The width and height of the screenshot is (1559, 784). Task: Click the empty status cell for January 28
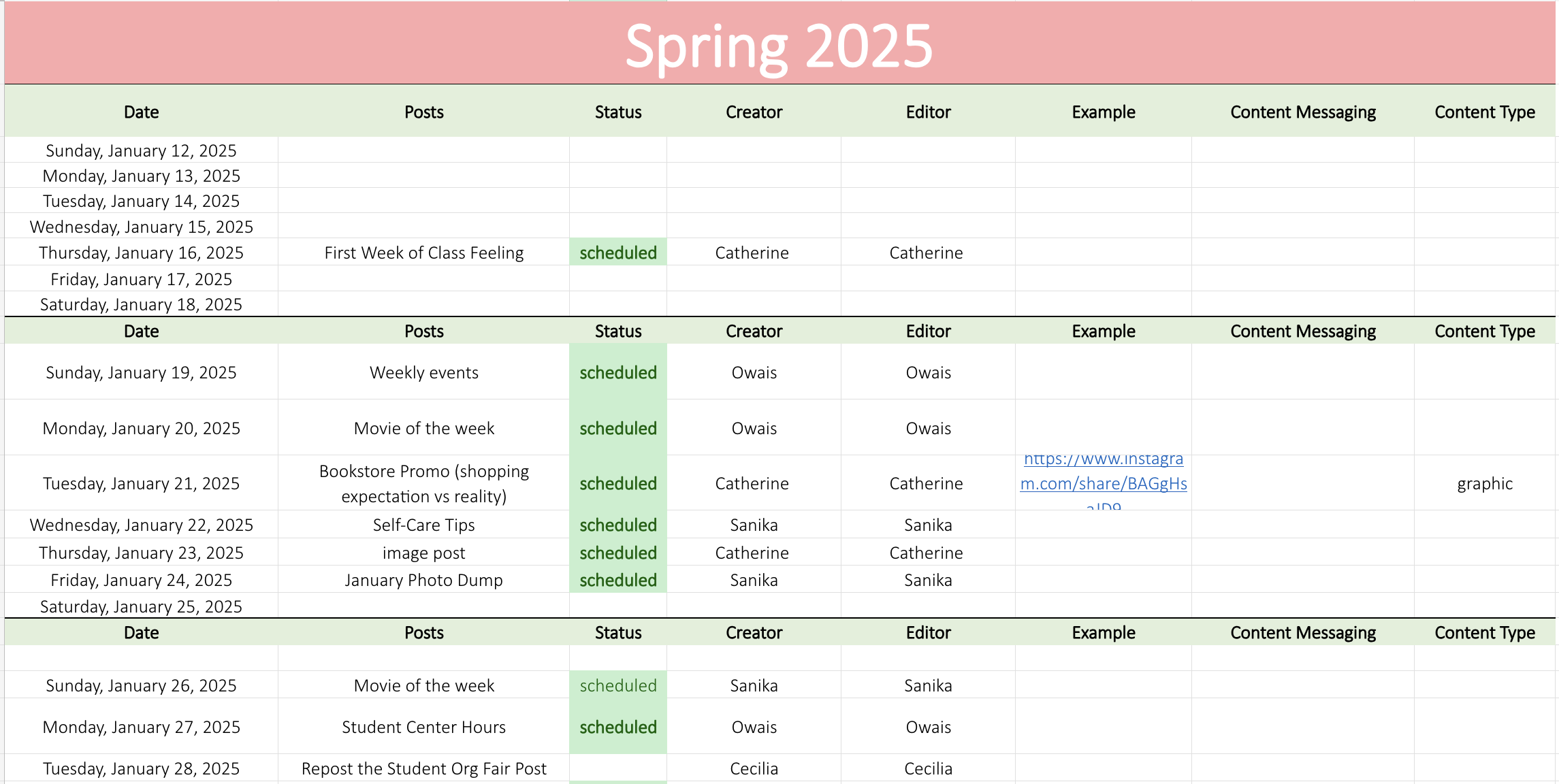tap(618, 768)
